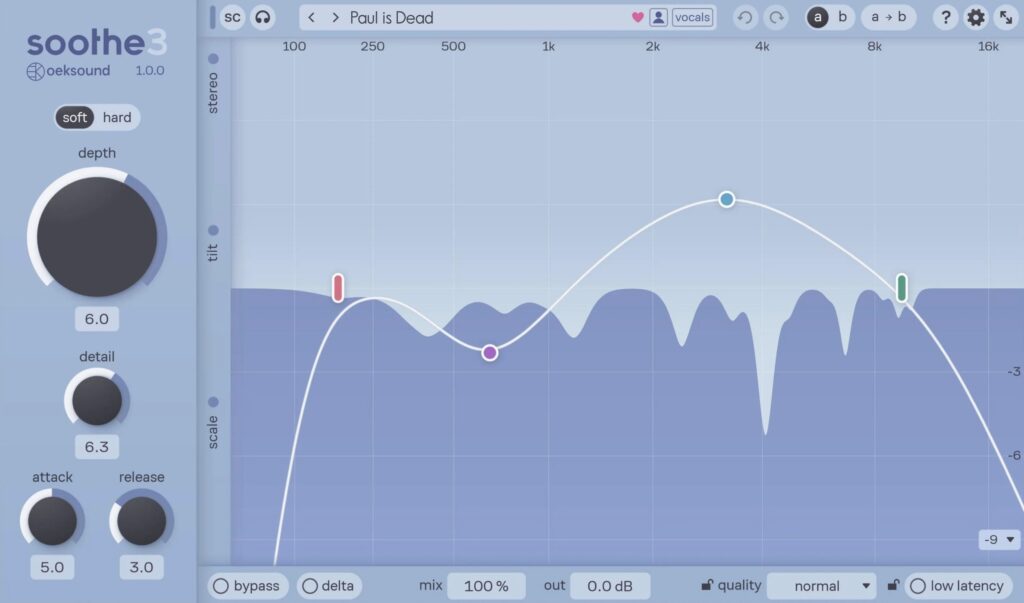The height and width of the screenshot is (603, 1024).
Task: Click the attack value 5.0 field
Action: 52,567
